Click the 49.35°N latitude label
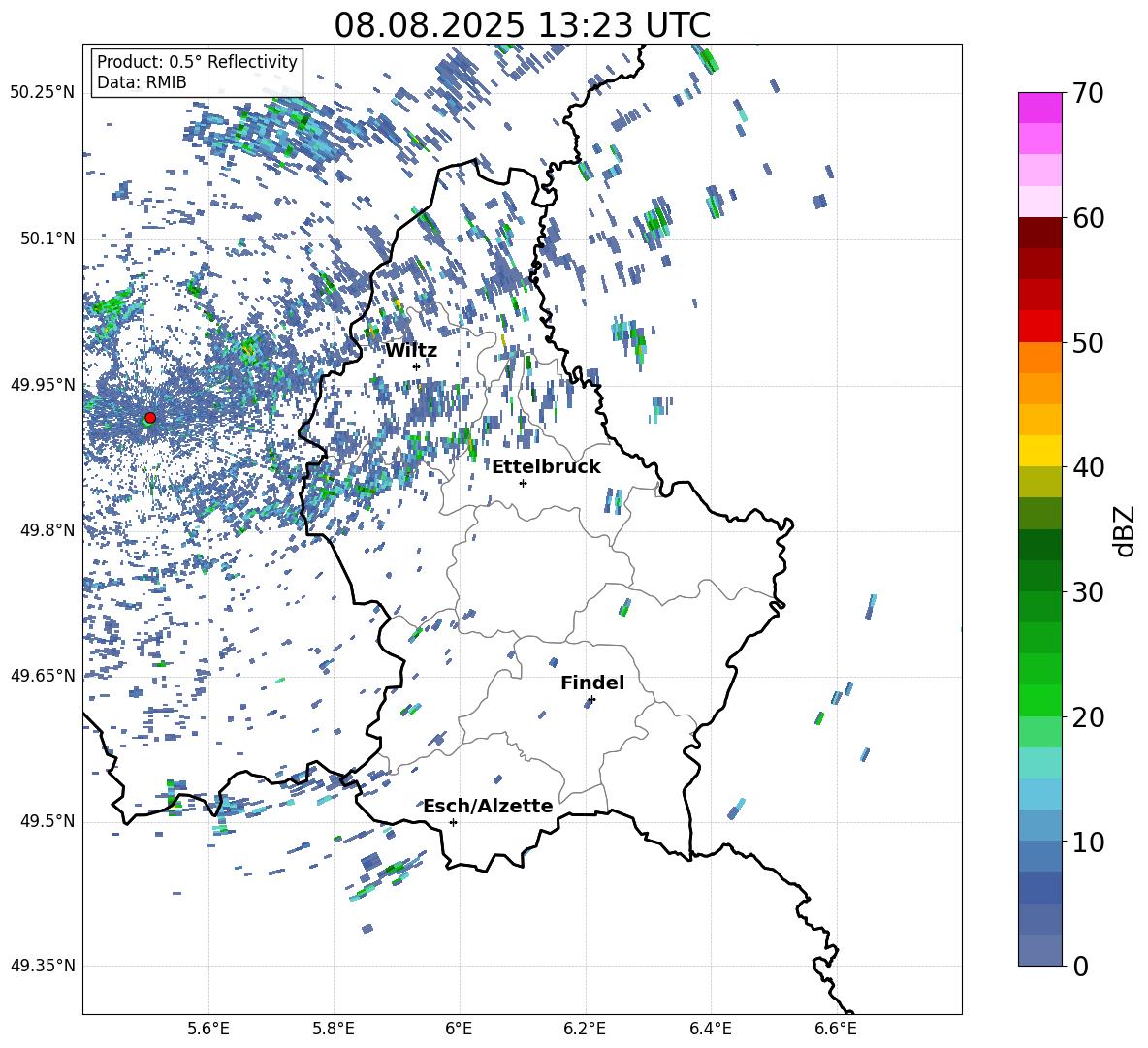 point(43,966)
